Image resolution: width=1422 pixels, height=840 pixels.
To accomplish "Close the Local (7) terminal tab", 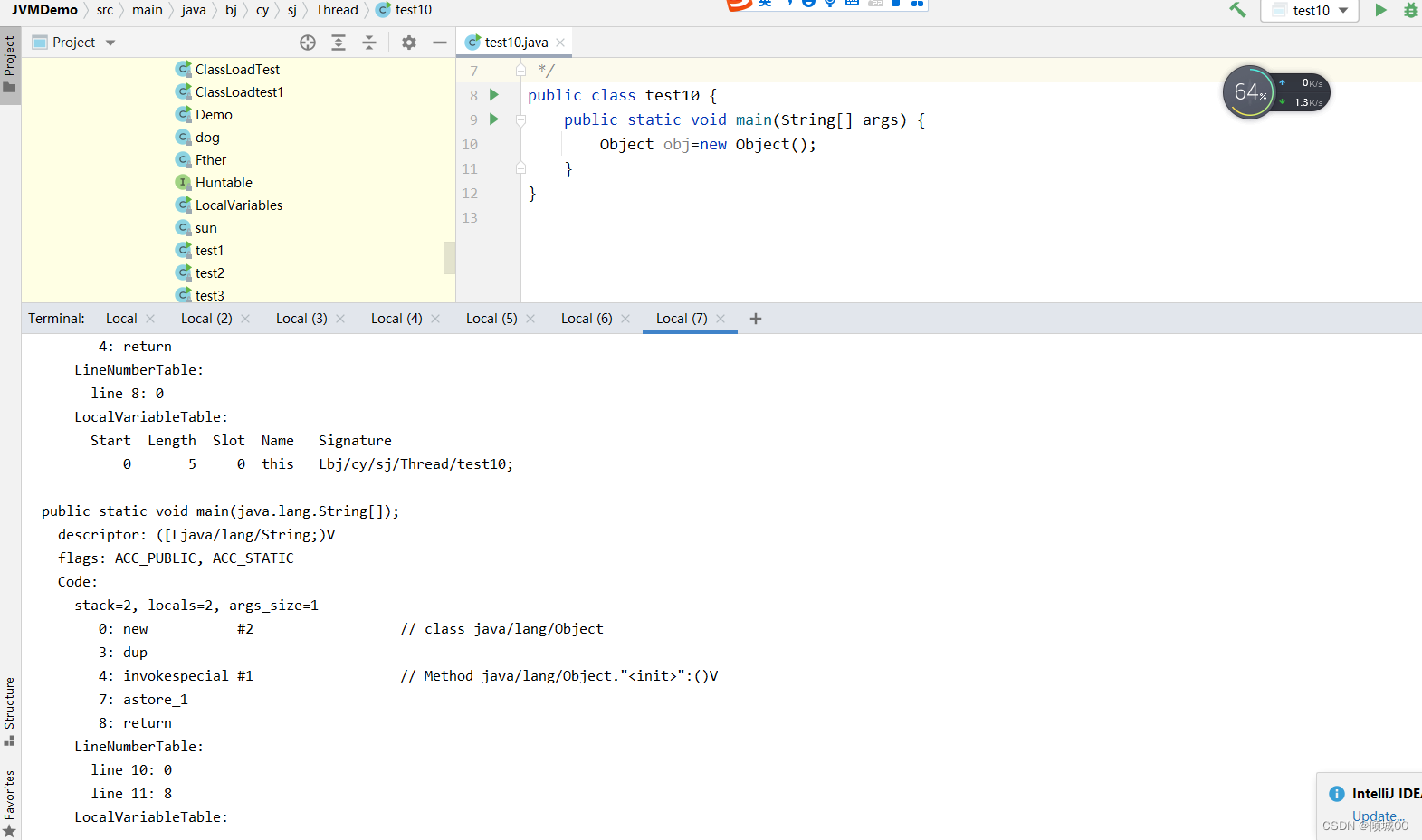I will [x=721, y=319].
